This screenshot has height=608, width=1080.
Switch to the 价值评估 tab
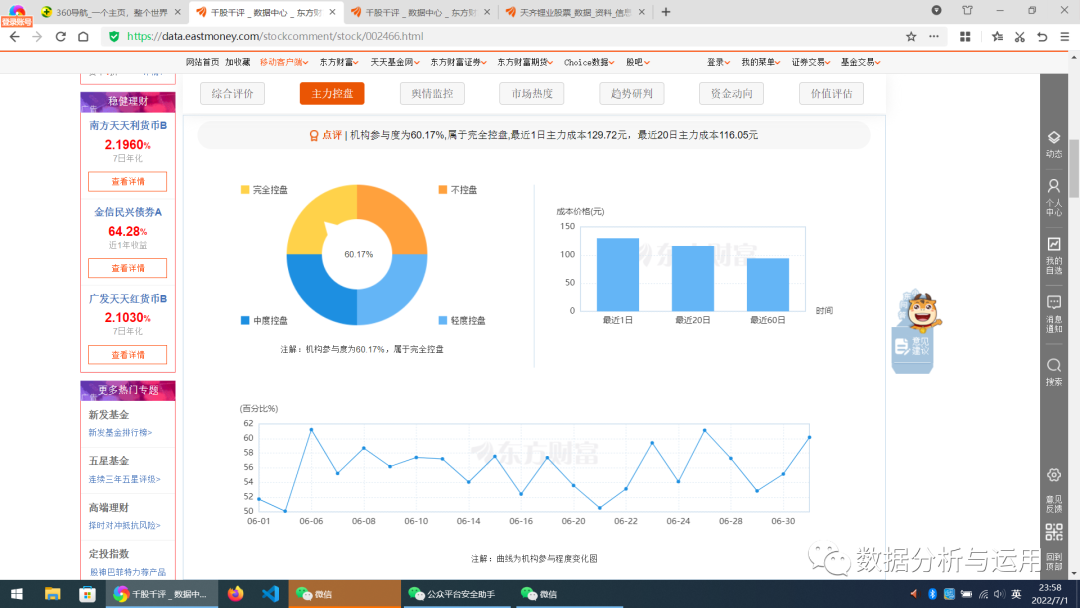pyautogui.click(x=831, y=94)
